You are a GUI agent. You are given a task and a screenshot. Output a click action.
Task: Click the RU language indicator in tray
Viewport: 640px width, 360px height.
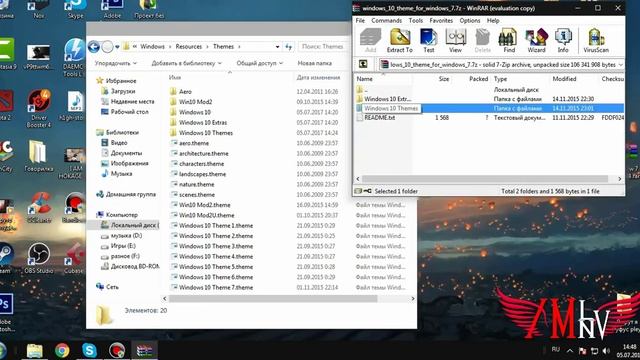(x=556, y=349)
